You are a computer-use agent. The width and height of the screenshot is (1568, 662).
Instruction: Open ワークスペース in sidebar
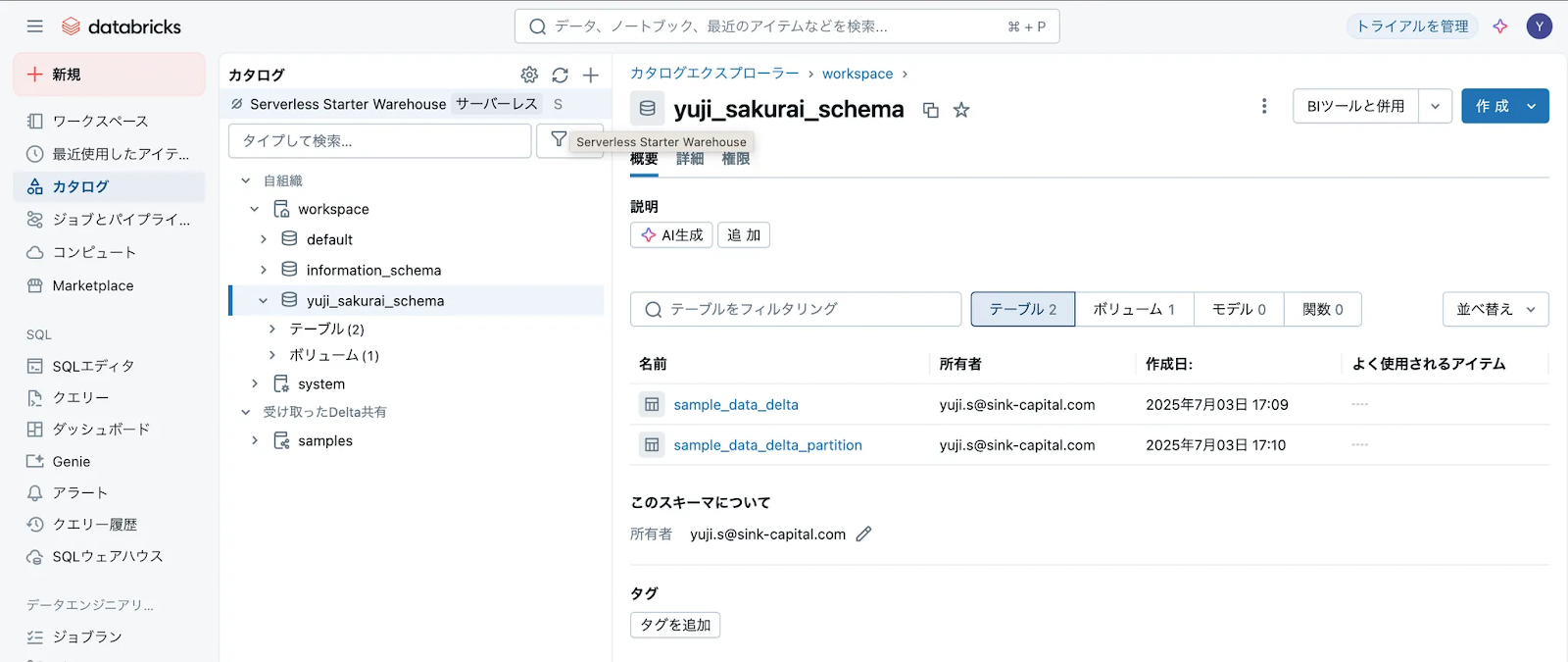tap(100, 121)
